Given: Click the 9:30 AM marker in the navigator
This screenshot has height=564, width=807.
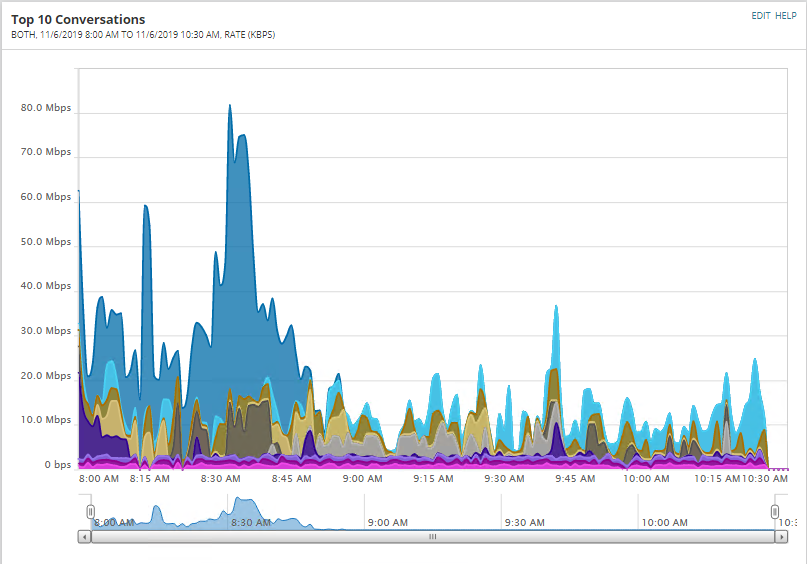Looking at the screenshot, I should point(524,522).
